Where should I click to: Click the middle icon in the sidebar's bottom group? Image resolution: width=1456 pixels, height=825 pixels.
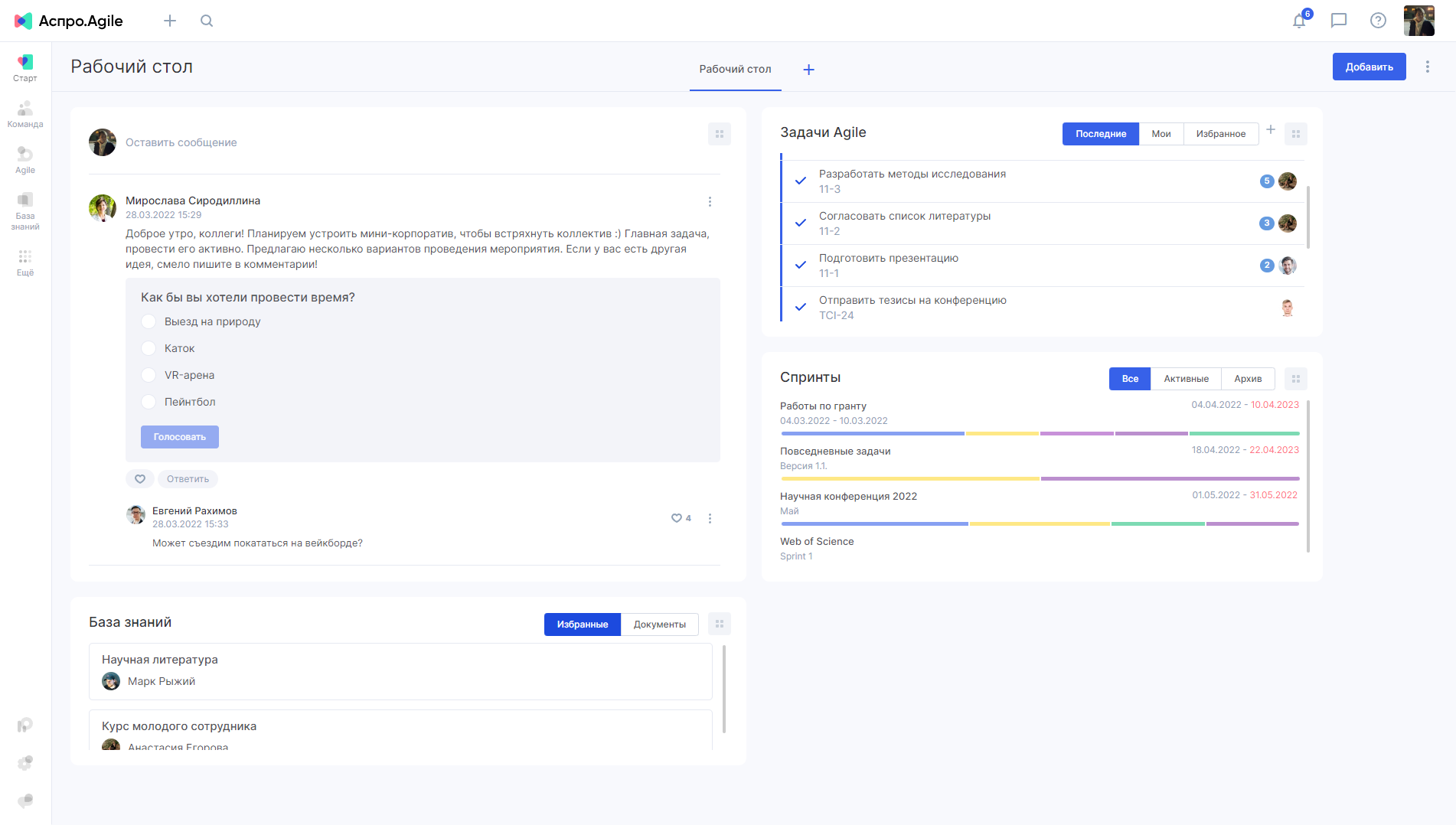coord(25,763)
